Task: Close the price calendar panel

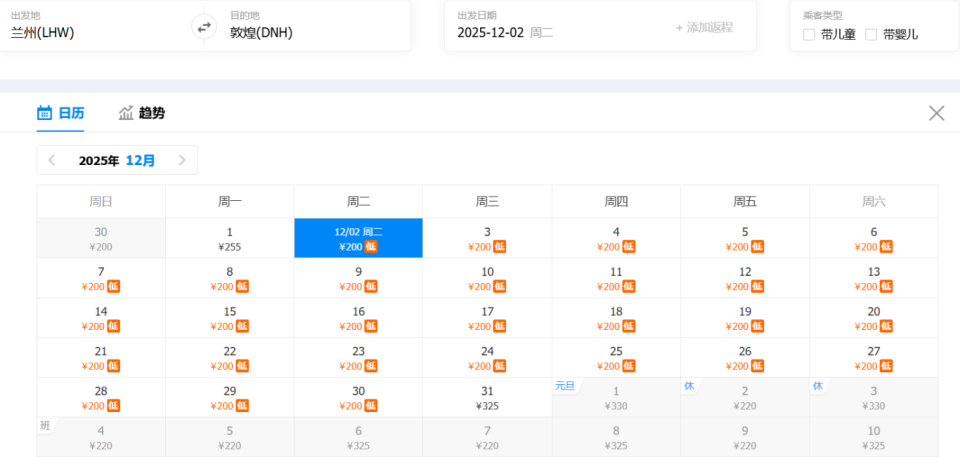Action: [x=936, y=113]
